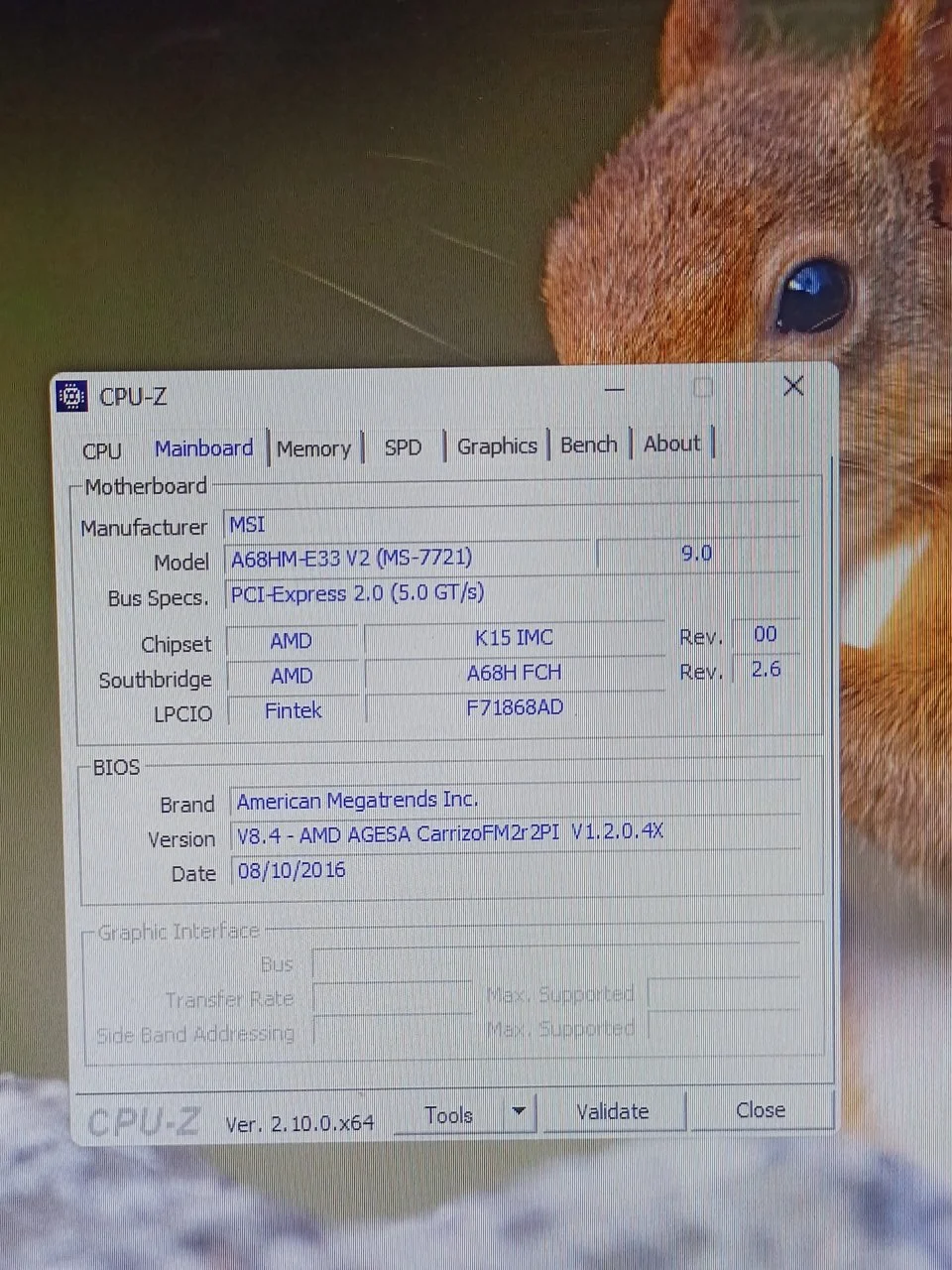Switch to the SPD tab

coord(403,447)
